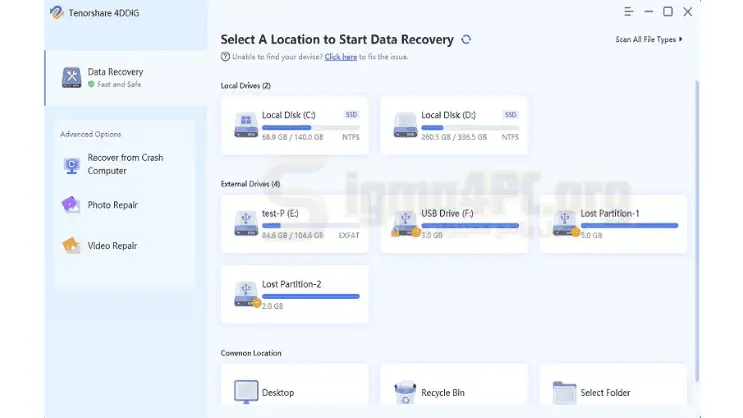The image size is (743, 418).
Task: Click the SSD badge on Local Disk (D:)
Action: pyautogui.click(x=510, y=115)
